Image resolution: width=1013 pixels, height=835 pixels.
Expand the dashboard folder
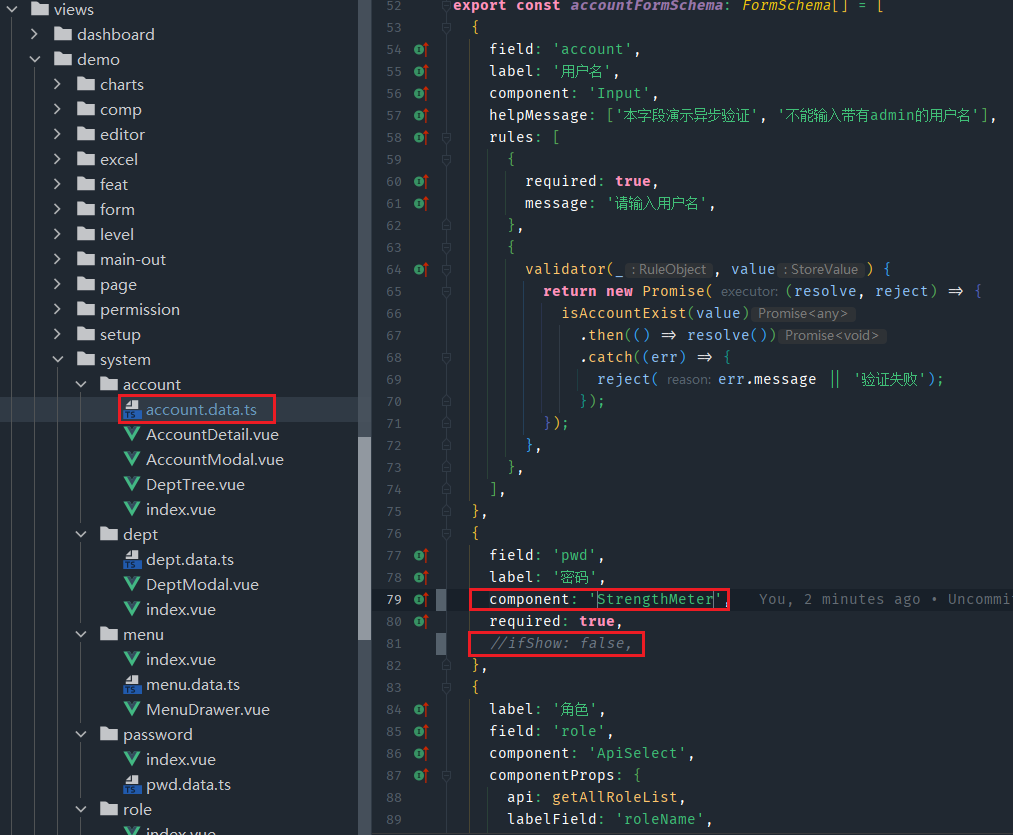[33, 34]
